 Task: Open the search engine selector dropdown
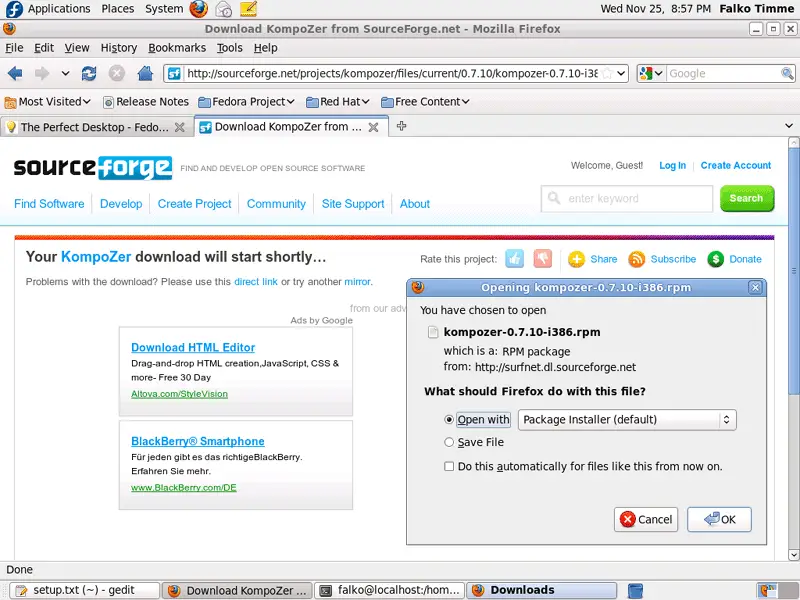[652, 73]
